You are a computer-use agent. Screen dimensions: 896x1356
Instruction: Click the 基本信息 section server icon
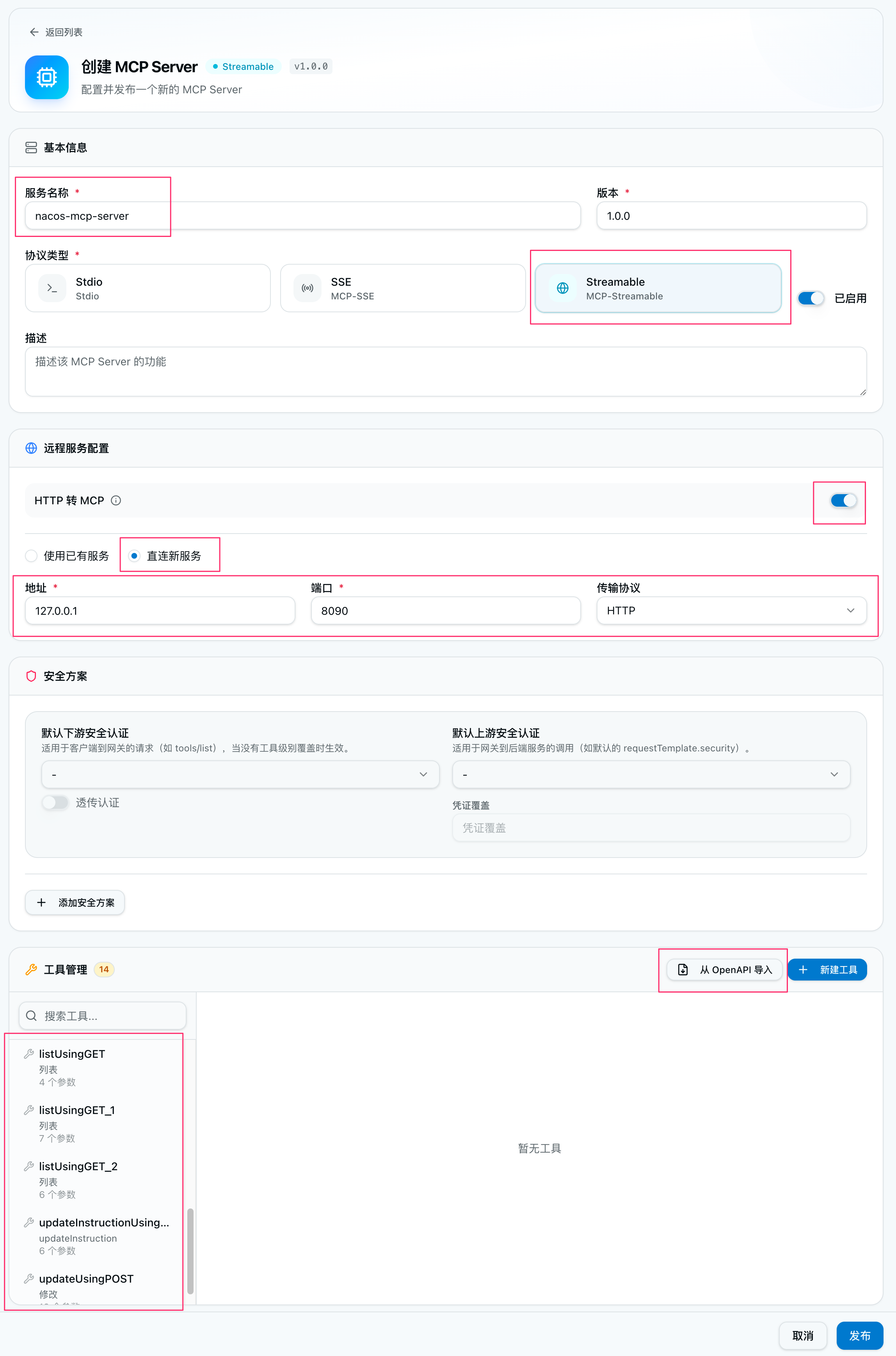pos(32,148)
